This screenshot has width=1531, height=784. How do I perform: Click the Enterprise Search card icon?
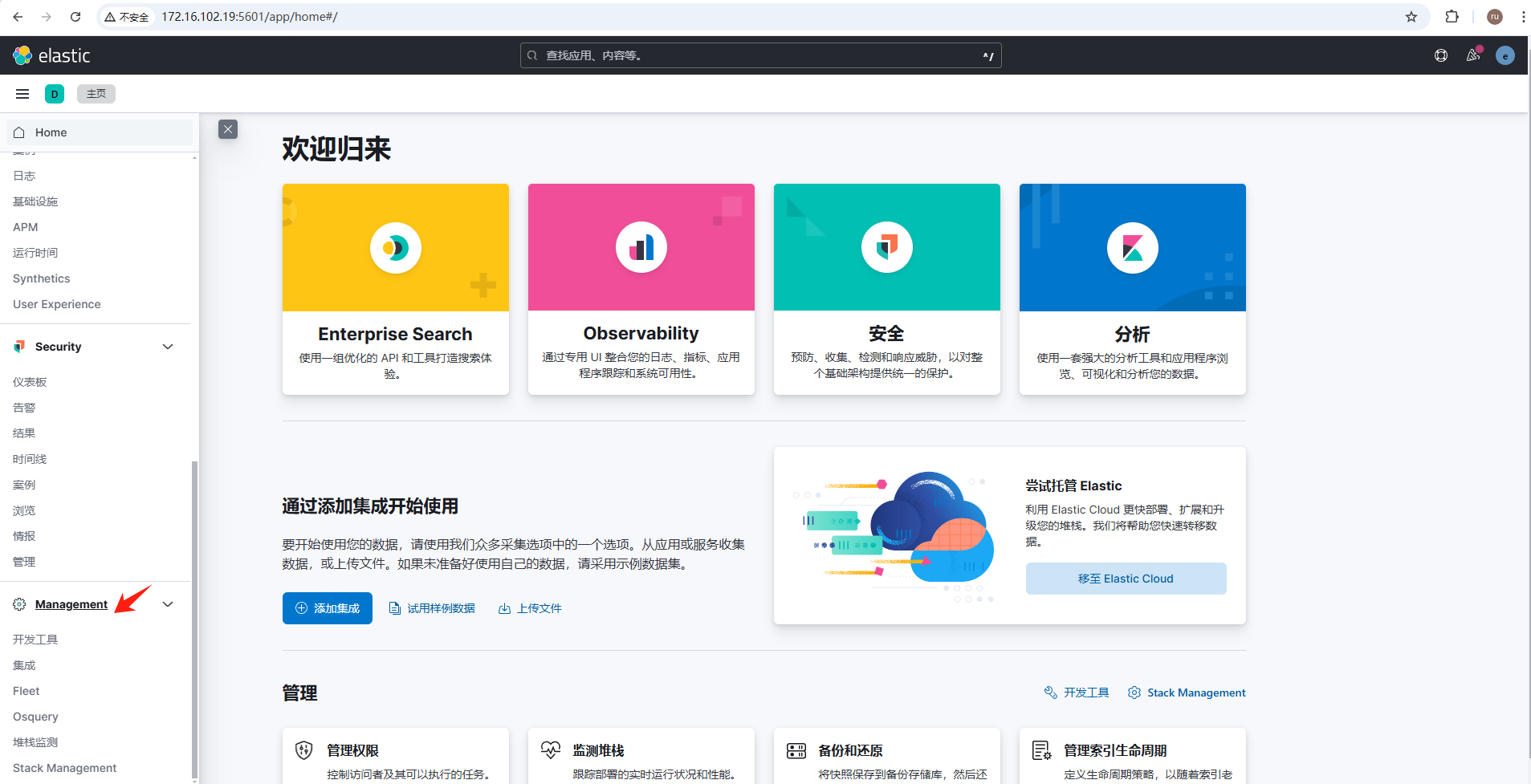click(x=396, y=248)
